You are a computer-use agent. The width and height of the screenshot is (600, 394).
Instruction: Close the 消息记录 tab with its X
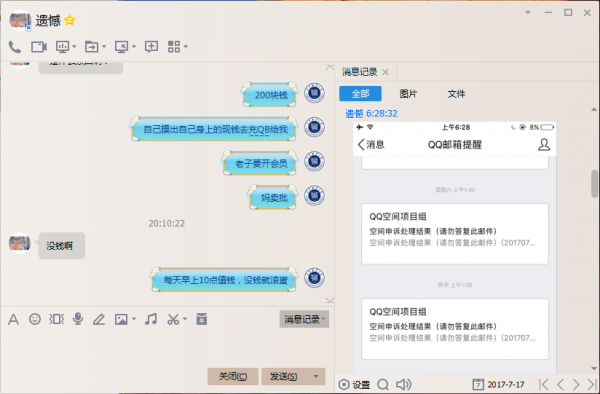click(x=386, y=72)
